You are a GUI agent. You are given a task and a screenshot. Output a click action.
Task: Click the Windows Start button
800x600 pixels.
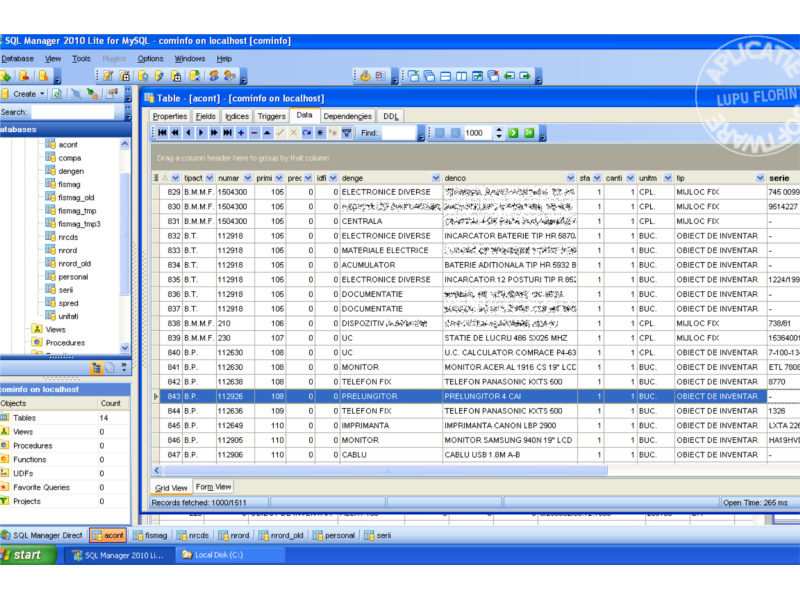point(27,555)
